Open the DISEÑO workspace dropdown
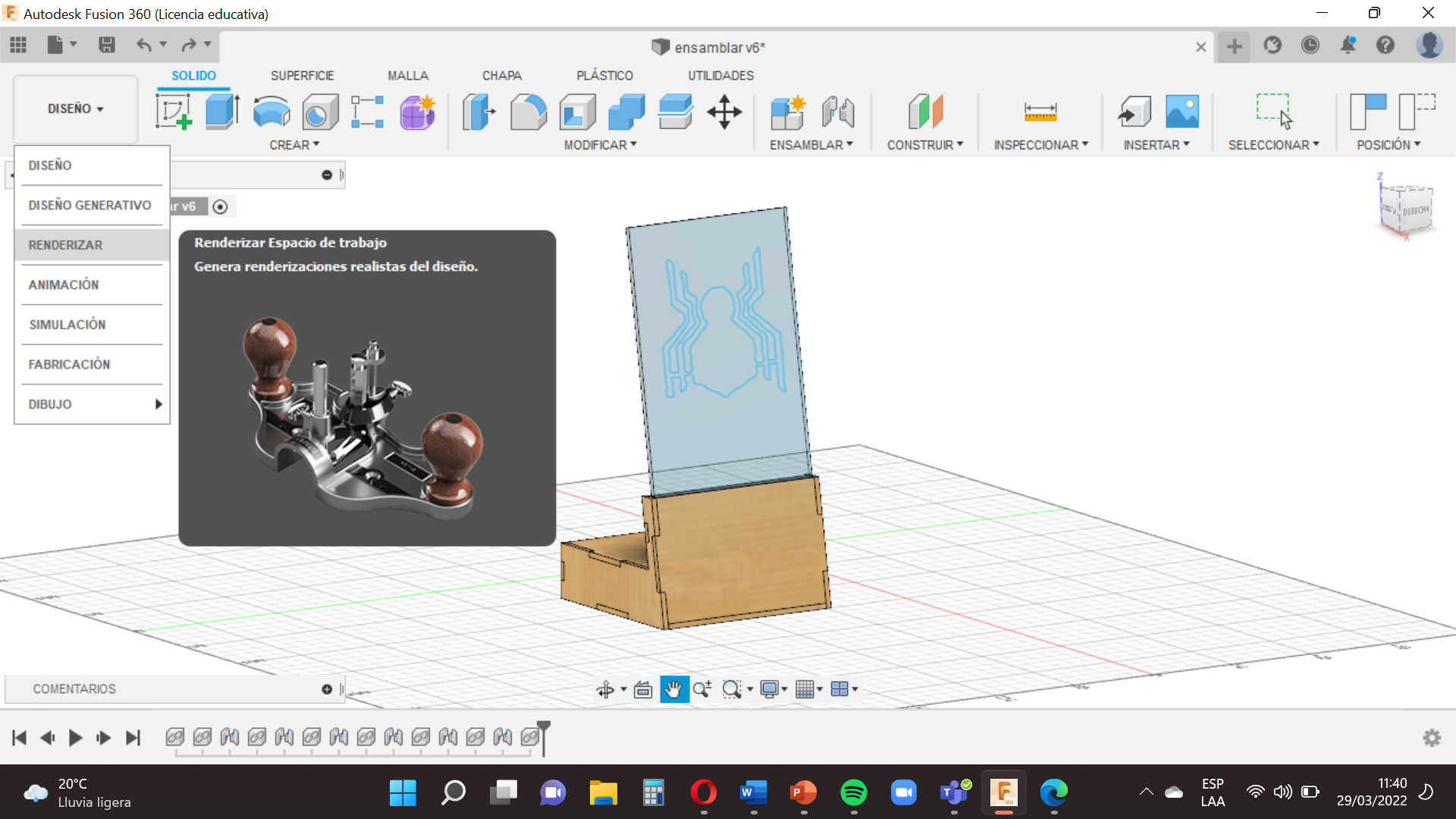Image resolution: width=1456 pixels, height=819 pixels. click(x=75, y=109)
